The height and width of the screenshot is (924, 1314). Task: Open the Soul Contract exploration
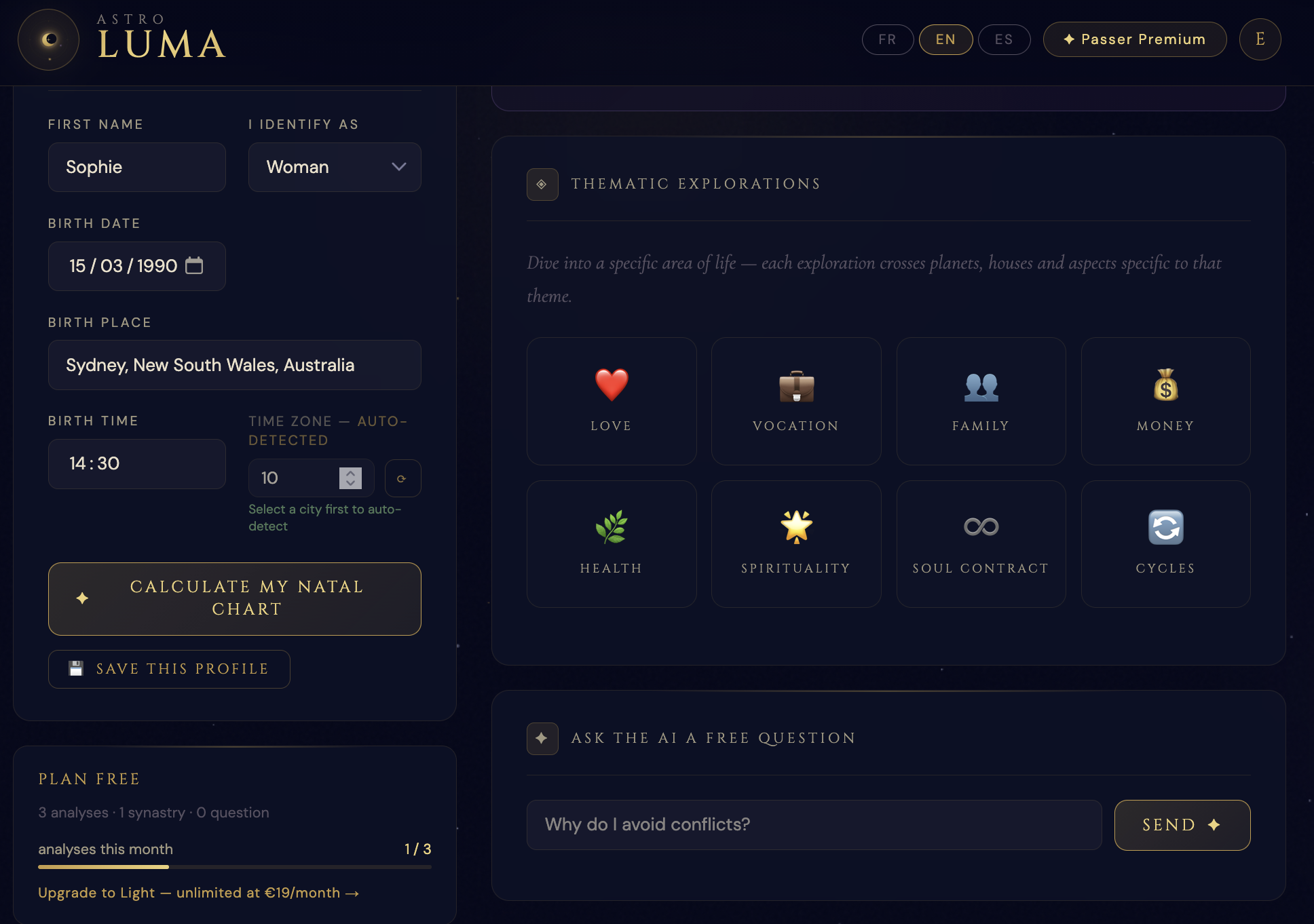tap(980, 543)
